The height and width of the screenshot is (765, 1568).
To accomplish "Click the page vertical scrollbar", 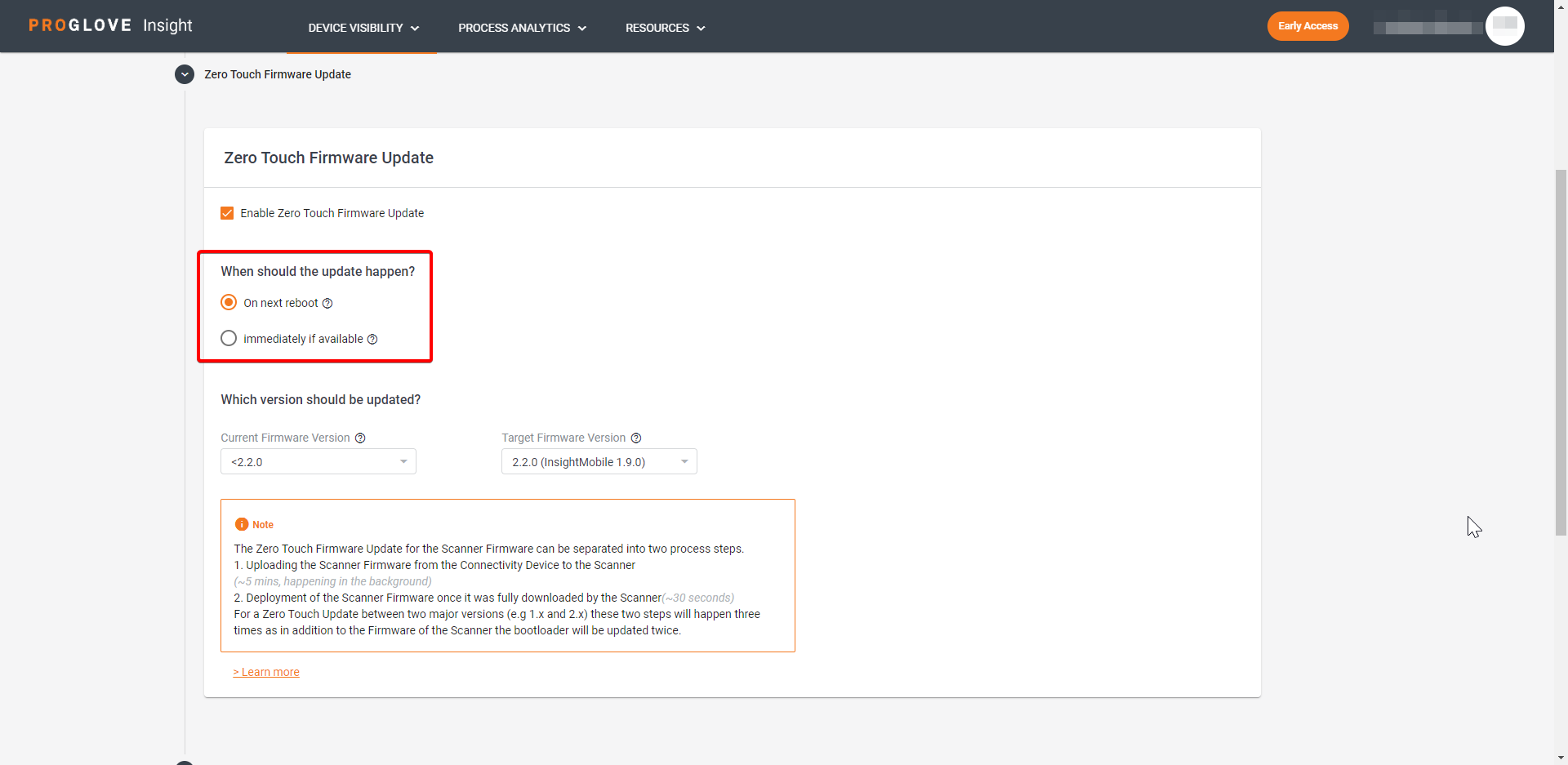I will tap(1561, 352).
